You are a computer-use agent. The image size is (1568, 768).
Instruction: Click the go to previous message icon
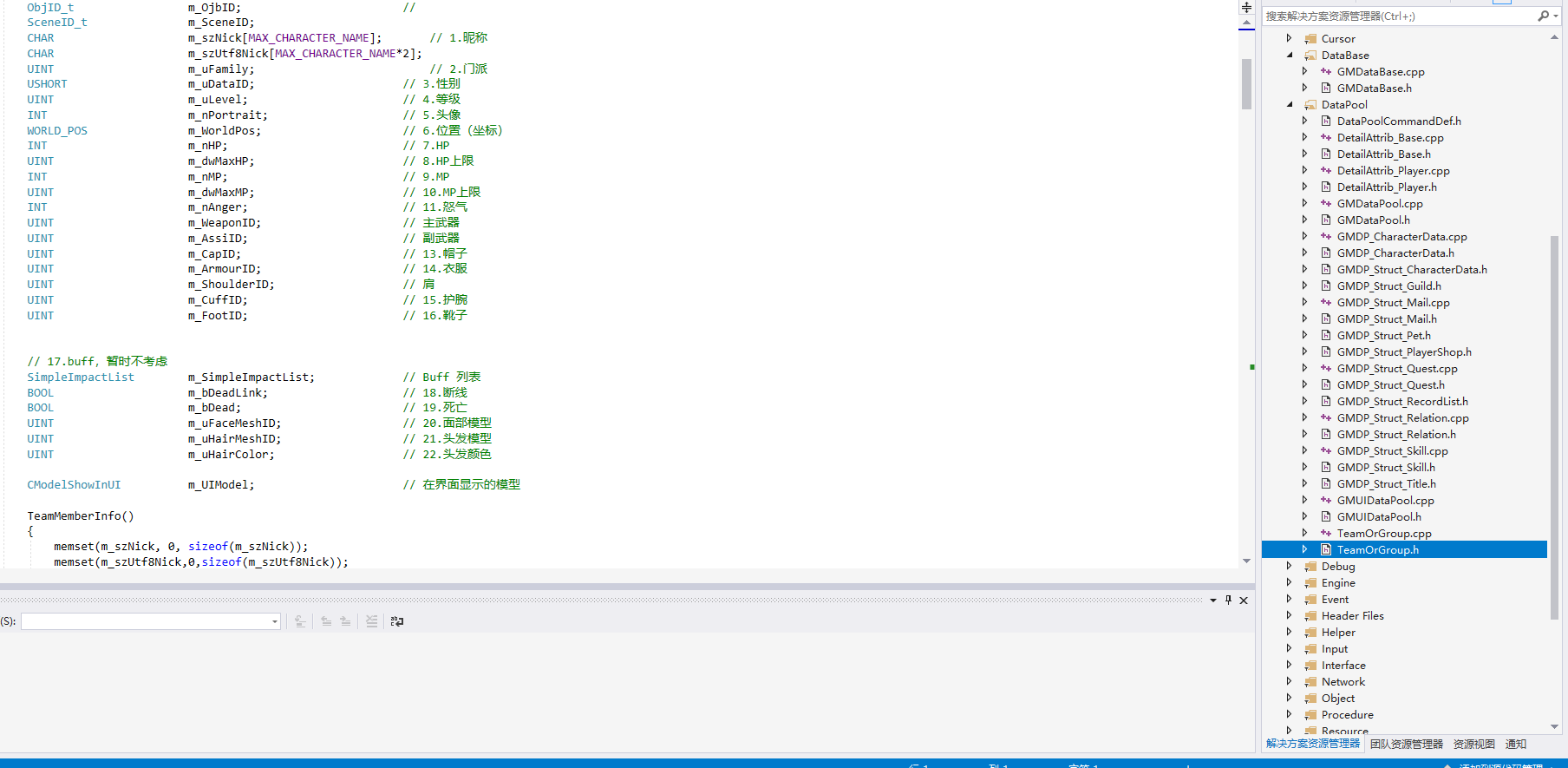[326, 621]
